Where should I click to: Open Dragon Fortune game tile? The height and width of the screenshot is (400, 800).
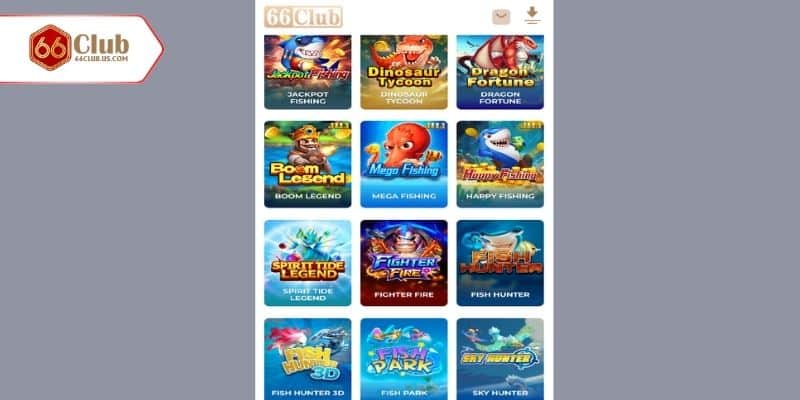click(x=500, y=72)
